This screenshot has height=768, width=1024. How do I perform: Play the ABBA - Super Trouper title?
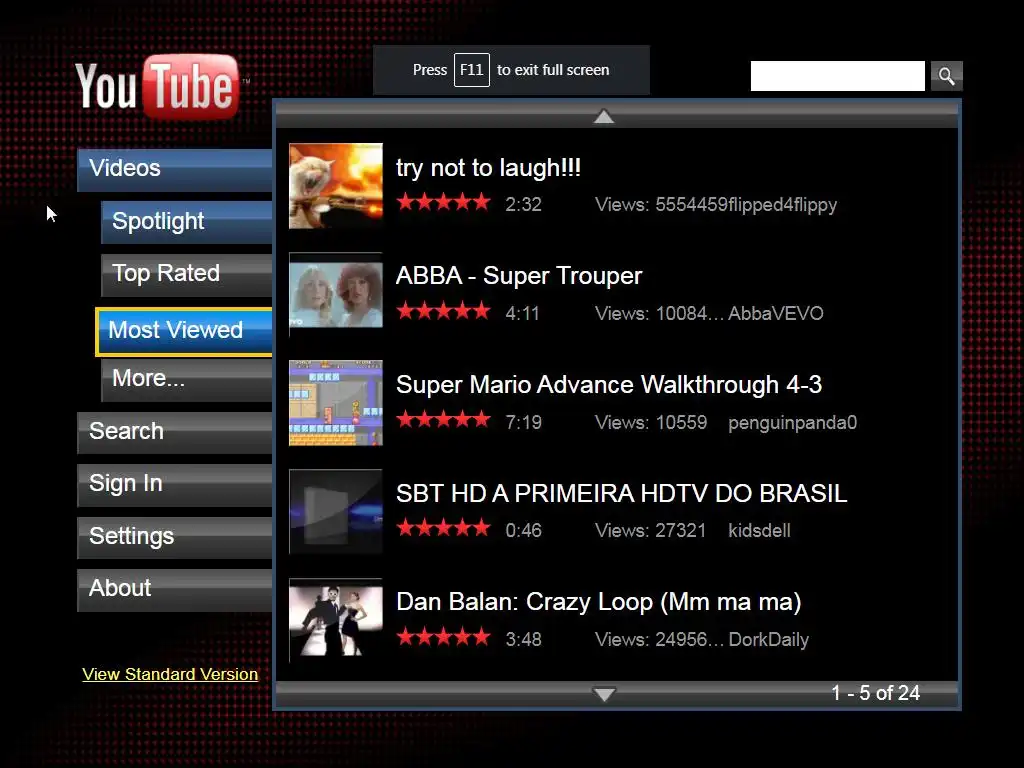519,276
